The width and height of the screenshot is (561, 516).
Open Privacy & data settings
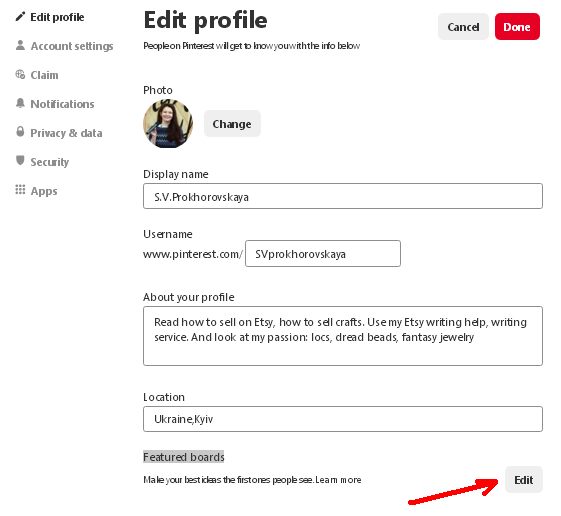67,133
